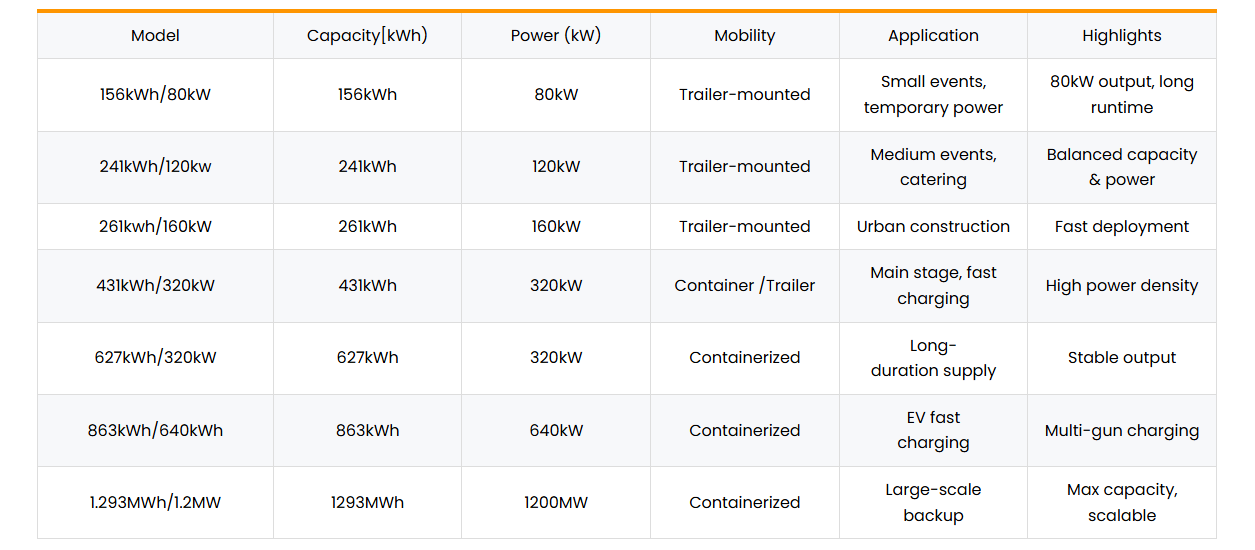Click the 241kWh/120kw model cell
The width and height of the screenshot is (1255, 550).
coord(155,167)
